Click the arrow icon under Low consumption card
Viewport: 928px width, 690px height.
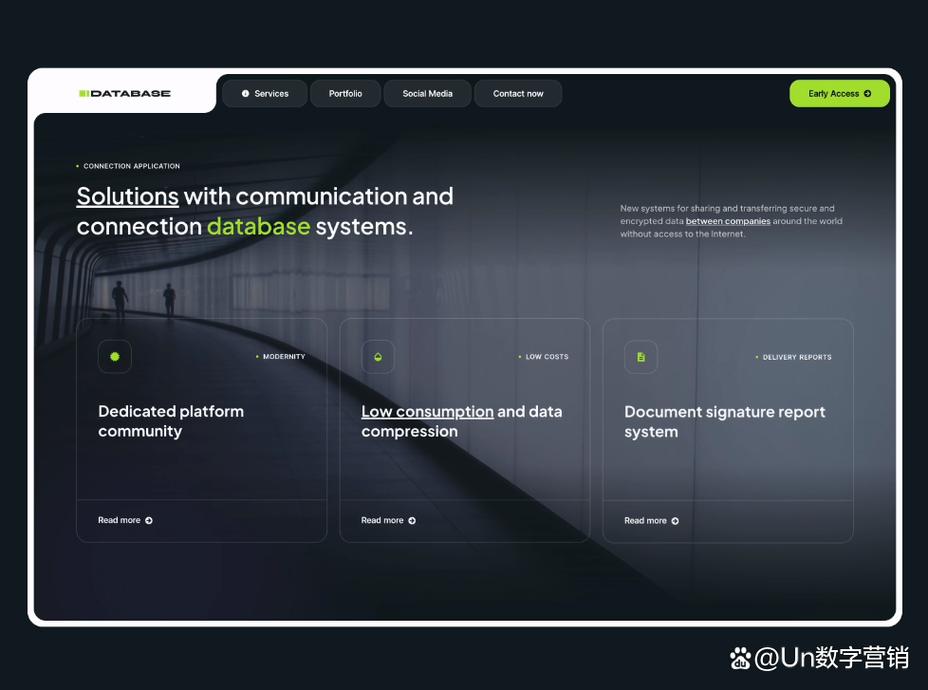pyautogui.click(x=412, y=521)
